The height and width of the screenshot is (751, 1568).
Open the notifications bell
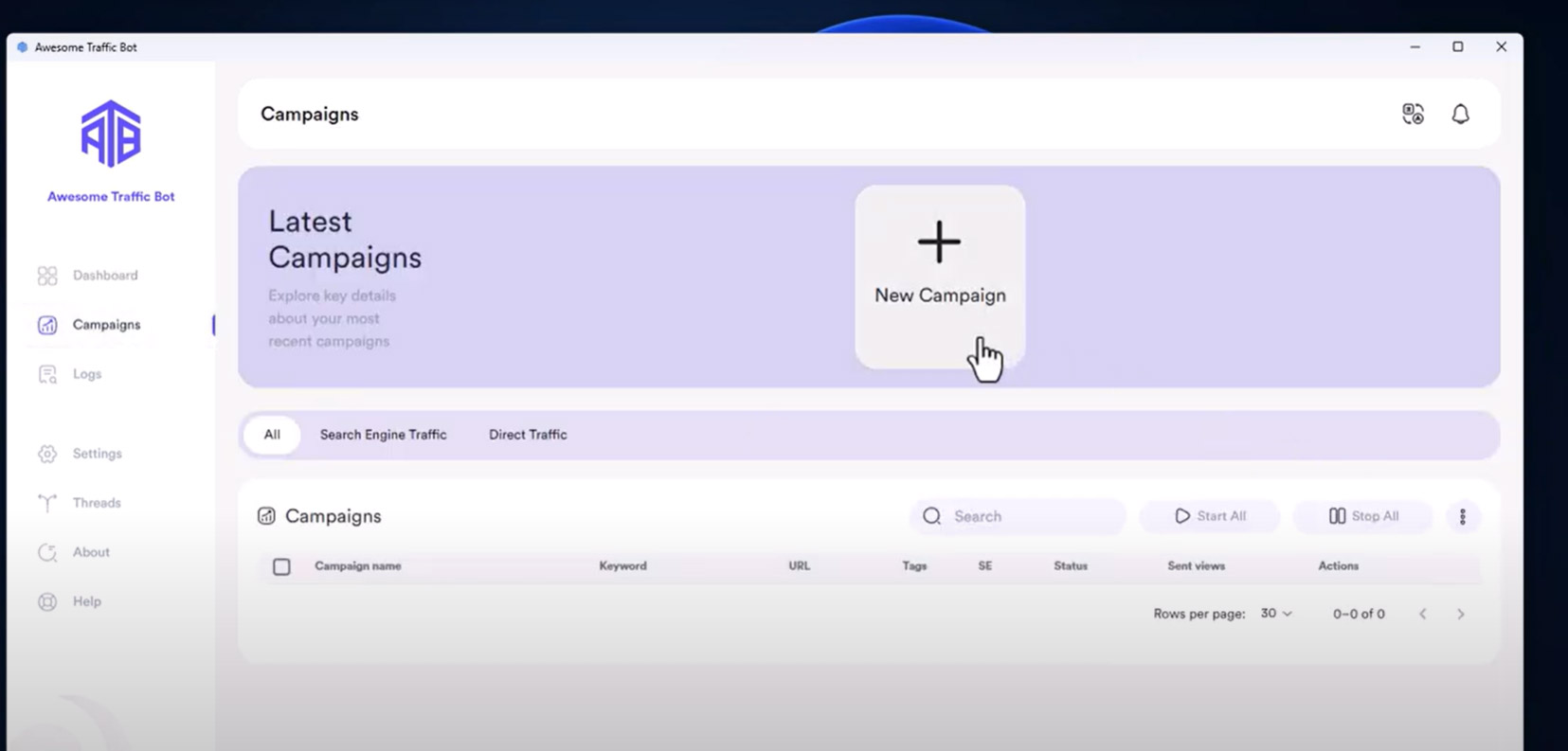[x=1460, y=114]
